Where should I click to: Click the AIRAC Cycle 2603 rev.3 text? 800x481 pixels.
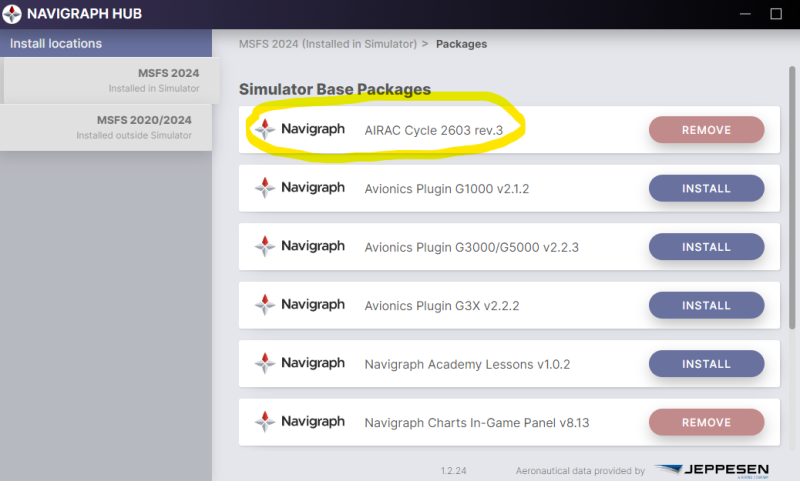[434, 131]
